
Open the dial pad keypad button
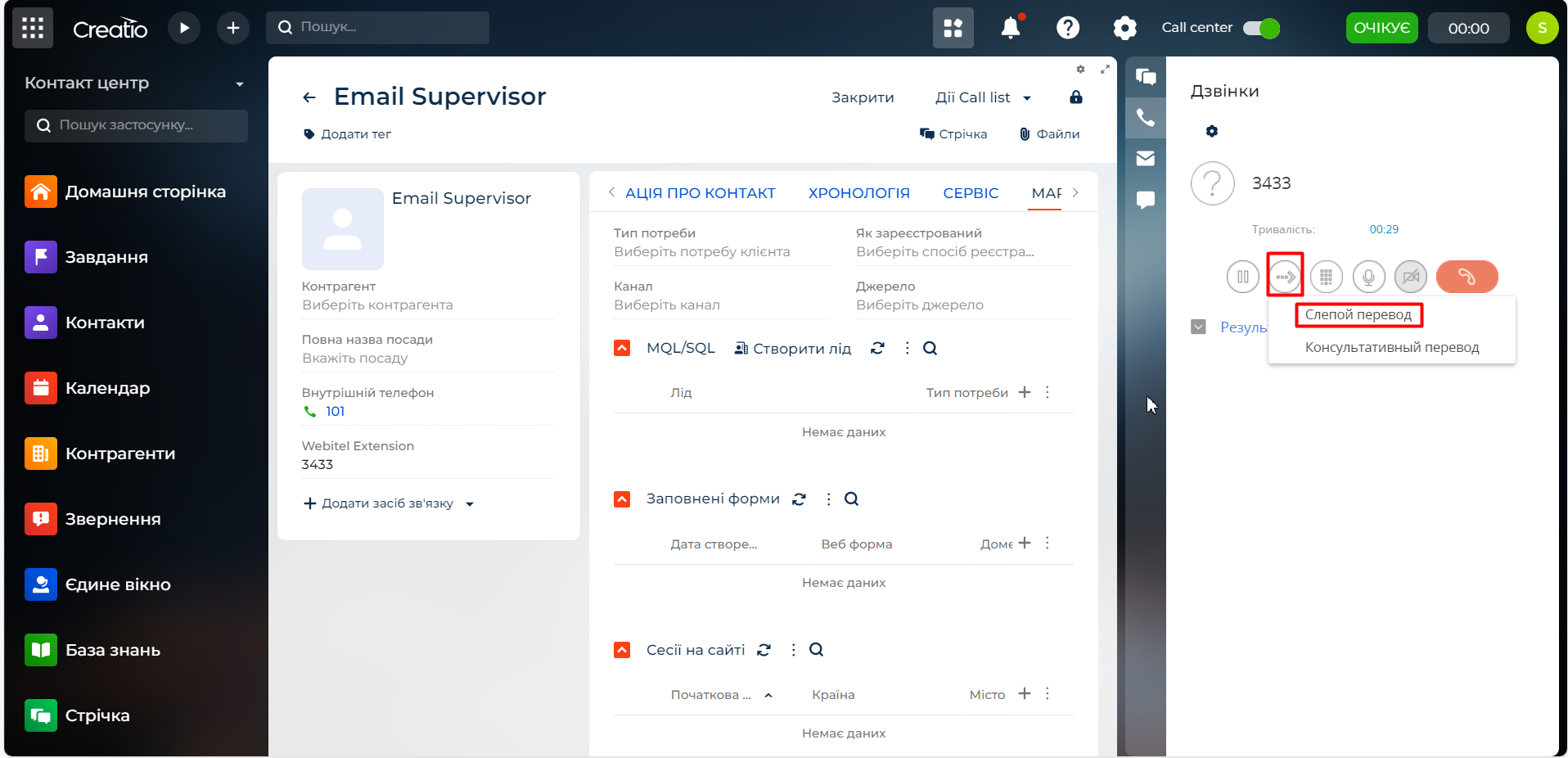coord(1327,277)
